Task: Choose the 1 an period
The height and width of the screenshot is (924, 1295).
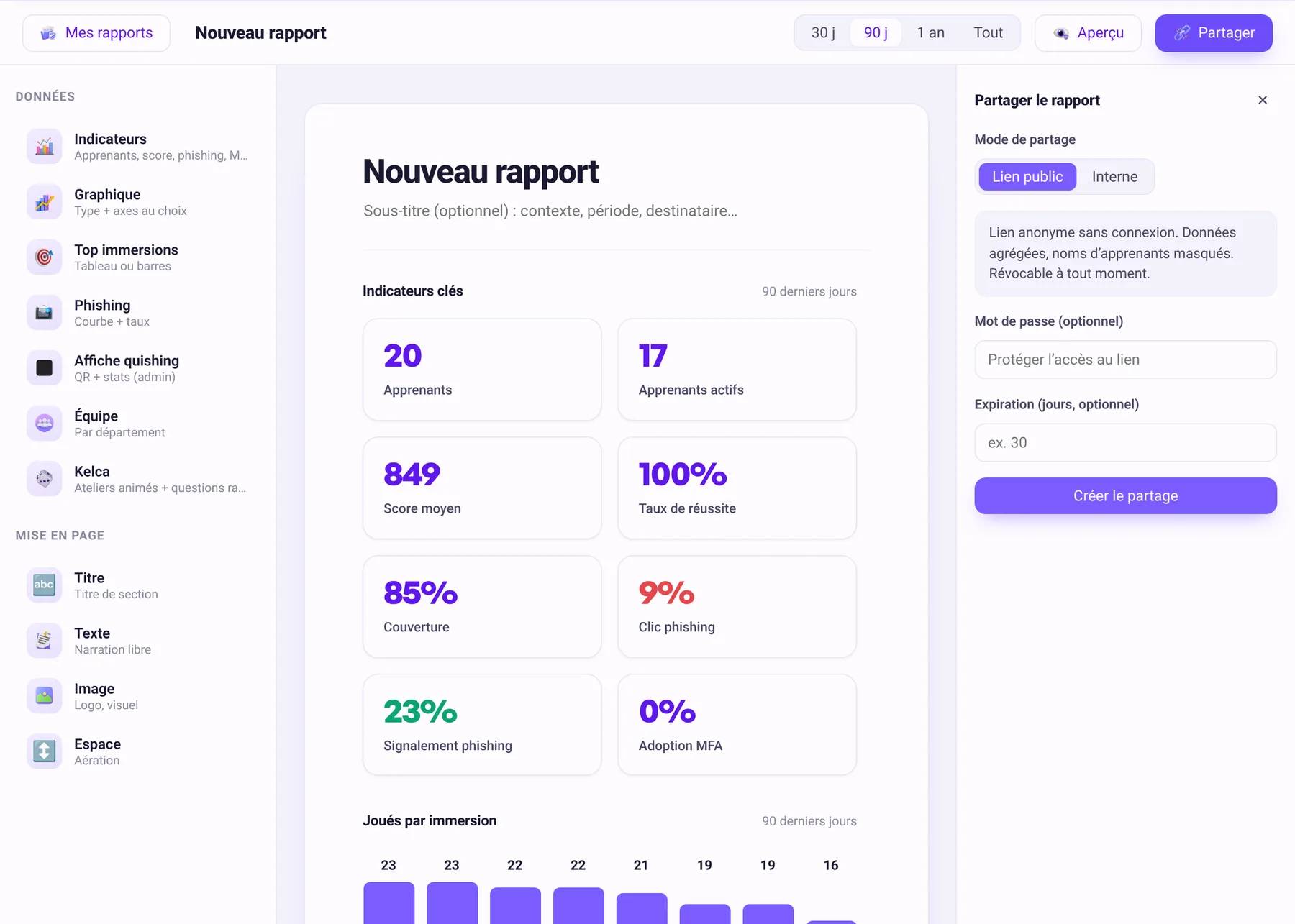Action: 931,33
